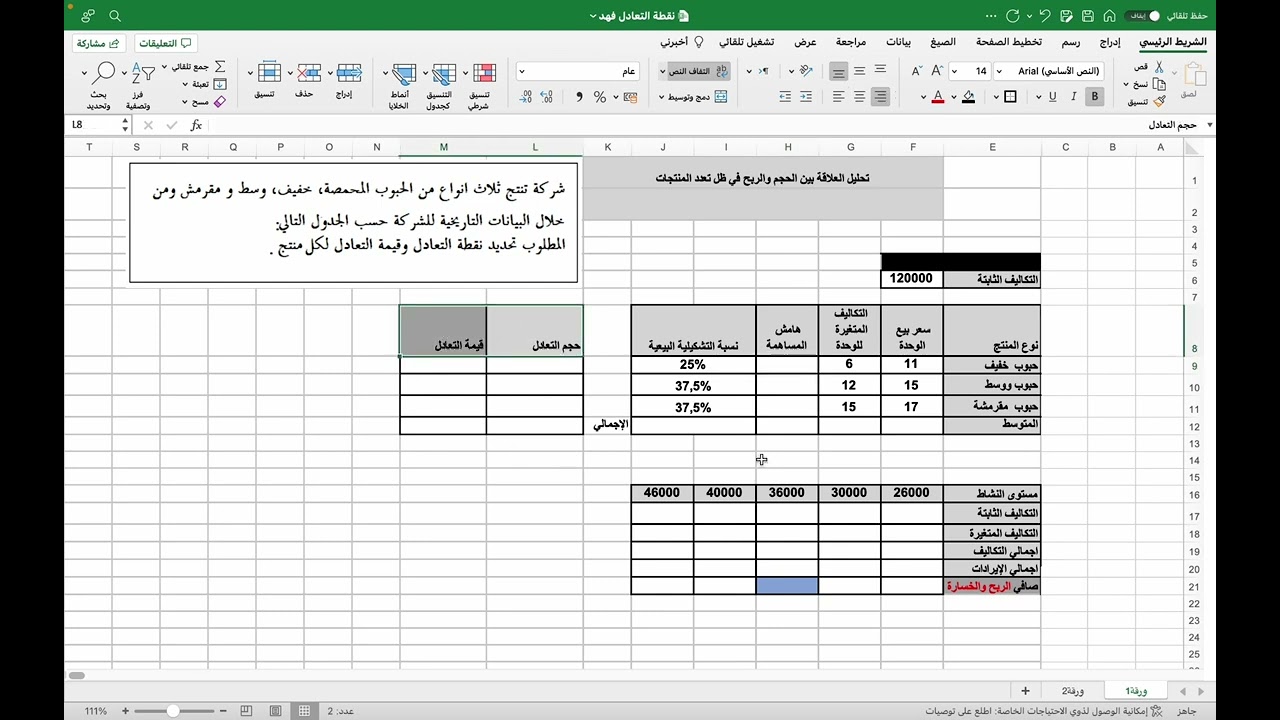Decrease font size with small A icon
The image size is (1280, 720).
[x=916, y=71]
